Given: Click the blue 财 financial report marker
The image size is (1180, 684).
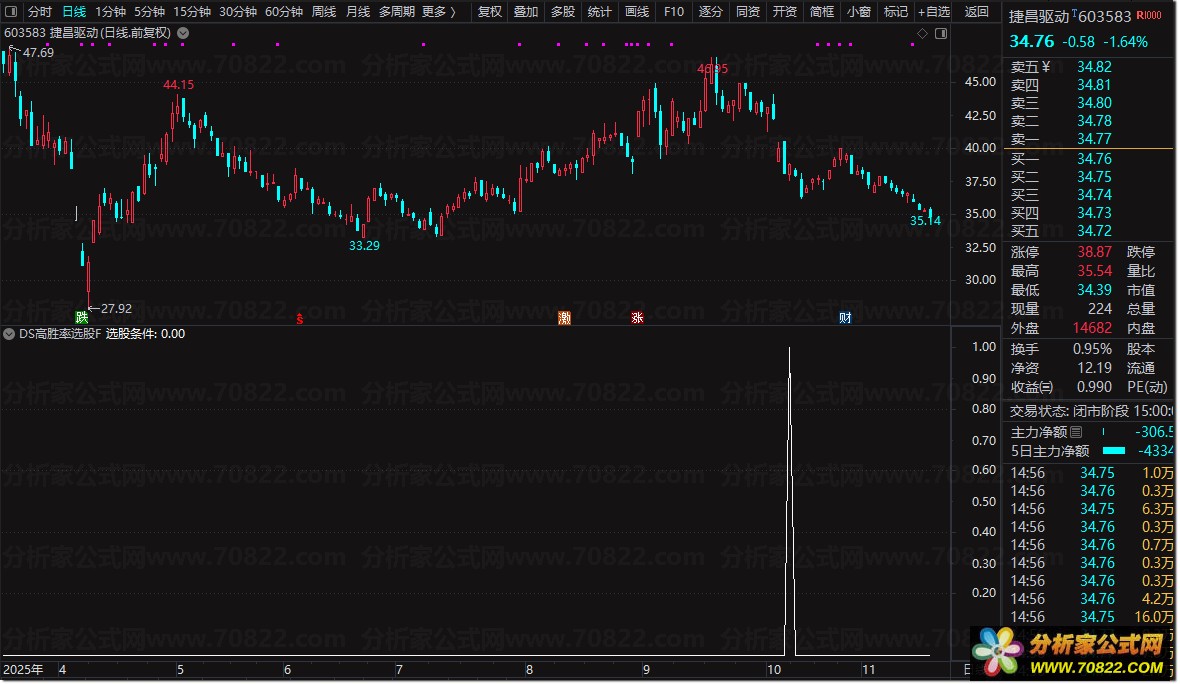Looking at the screenshot, I should (x=845, y=318).
